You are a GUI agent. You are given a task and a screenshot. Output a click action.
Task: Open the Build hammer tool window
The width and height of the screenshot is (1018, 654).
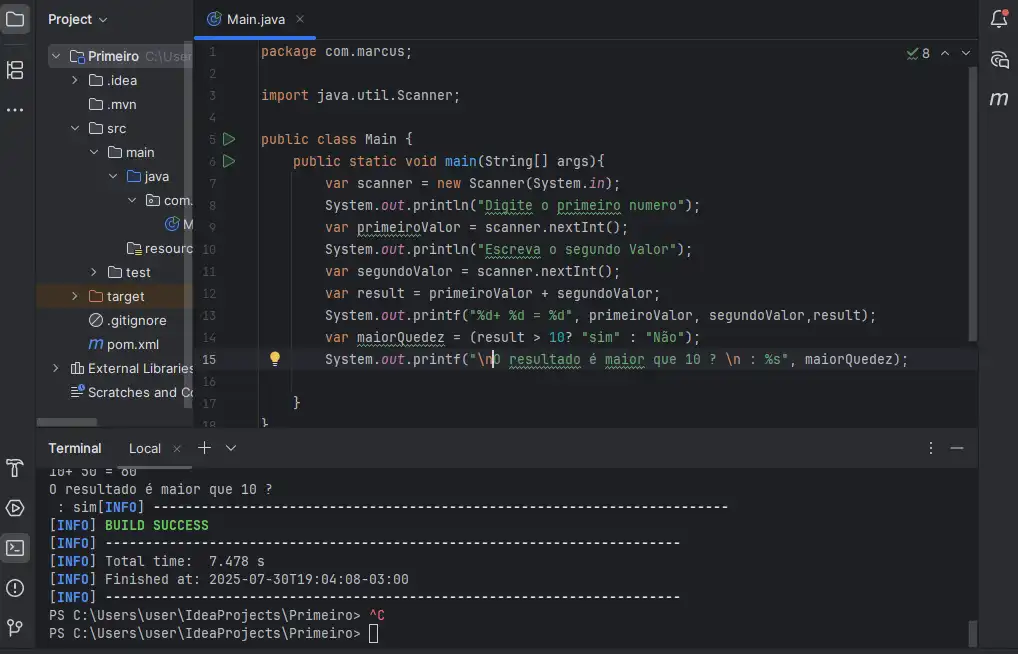[x=14, y=468]
